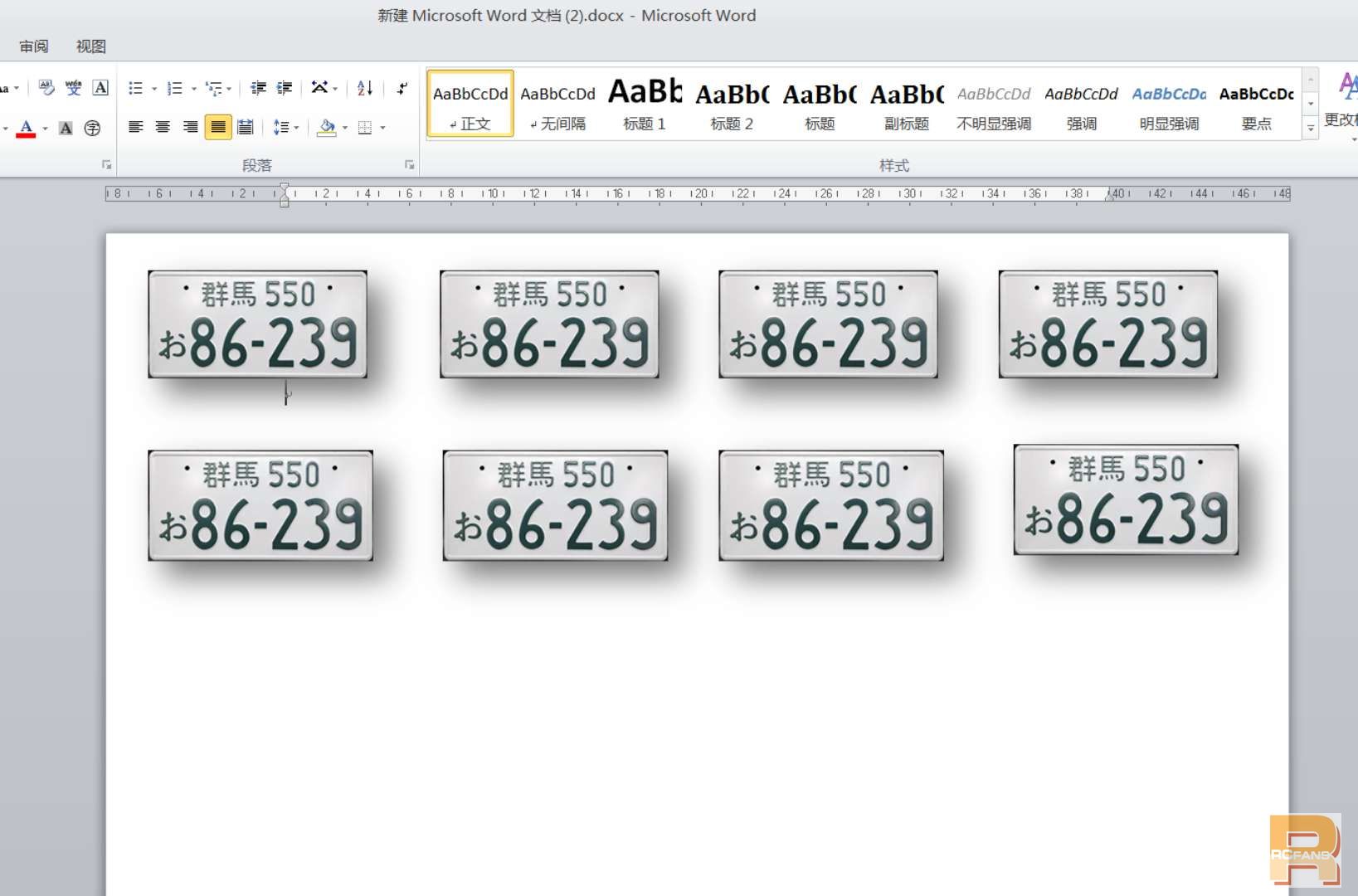The image size is (1358, 896).
Task: Open bullet list dropdown arrow
Action: 154,89
